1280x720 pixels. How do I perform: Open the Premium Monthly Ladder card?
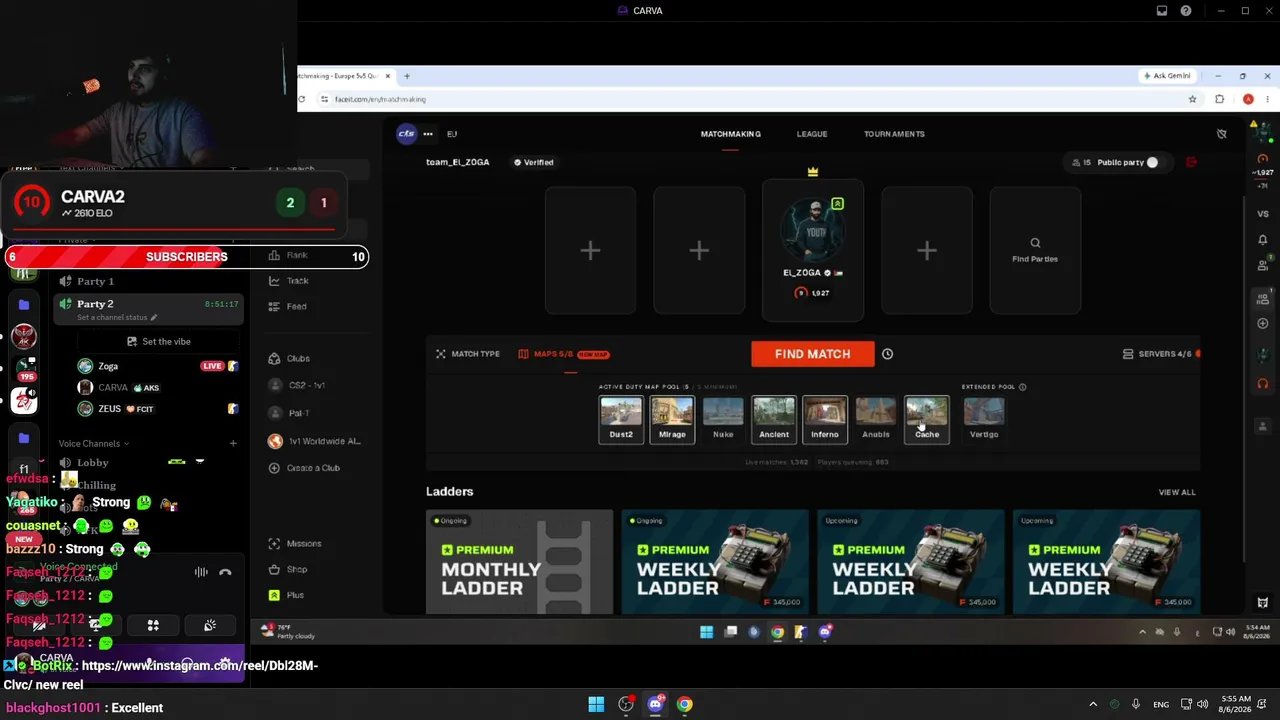pyautogui.click(x=519, y=562)
